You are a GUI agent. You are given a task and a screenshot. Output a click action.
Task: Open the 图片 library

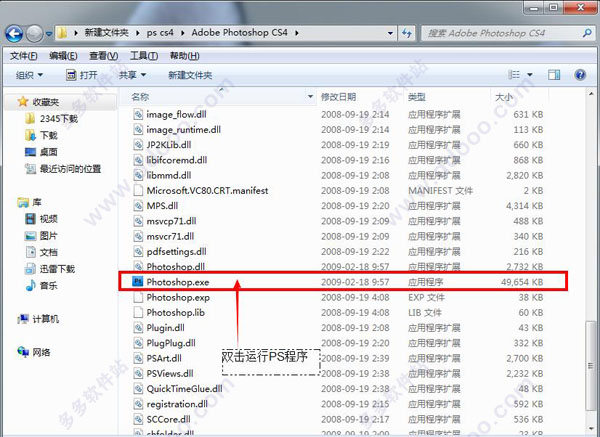pyautogui.click(x=49, y=236)
